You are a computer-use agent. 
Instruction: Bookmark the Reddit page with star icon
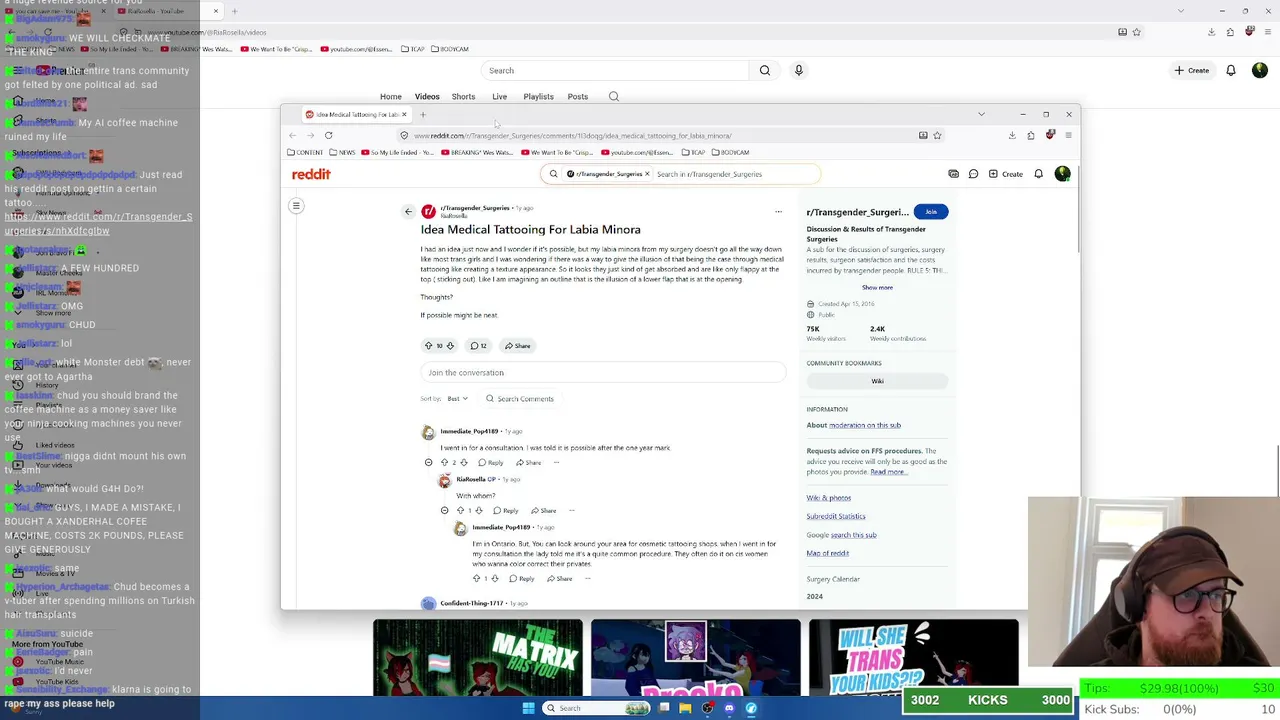(x=937, y=135)
